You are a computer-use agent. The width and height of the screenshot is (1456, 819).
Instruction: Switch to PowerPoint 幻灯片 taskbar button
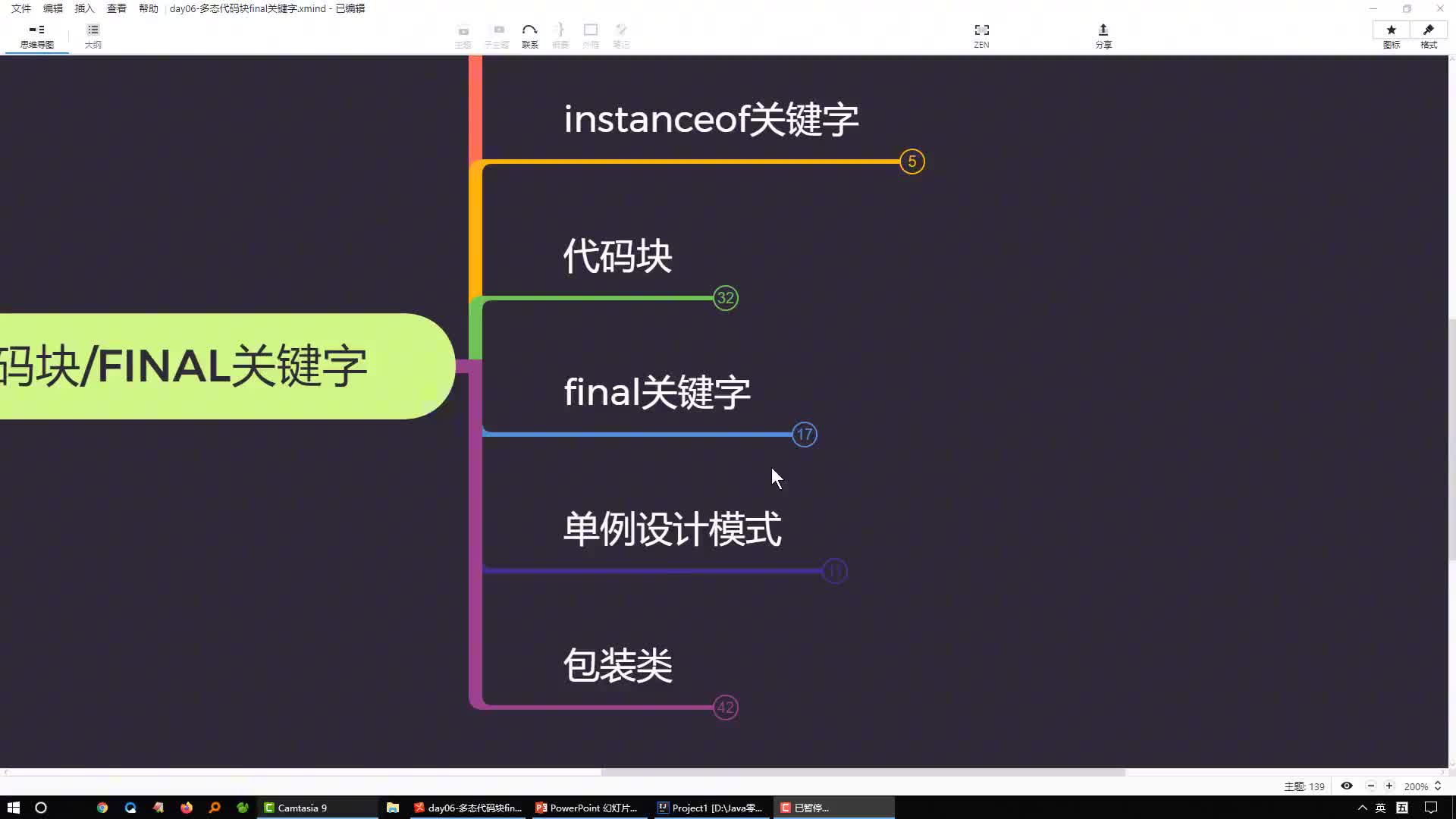tap(590, 808)
